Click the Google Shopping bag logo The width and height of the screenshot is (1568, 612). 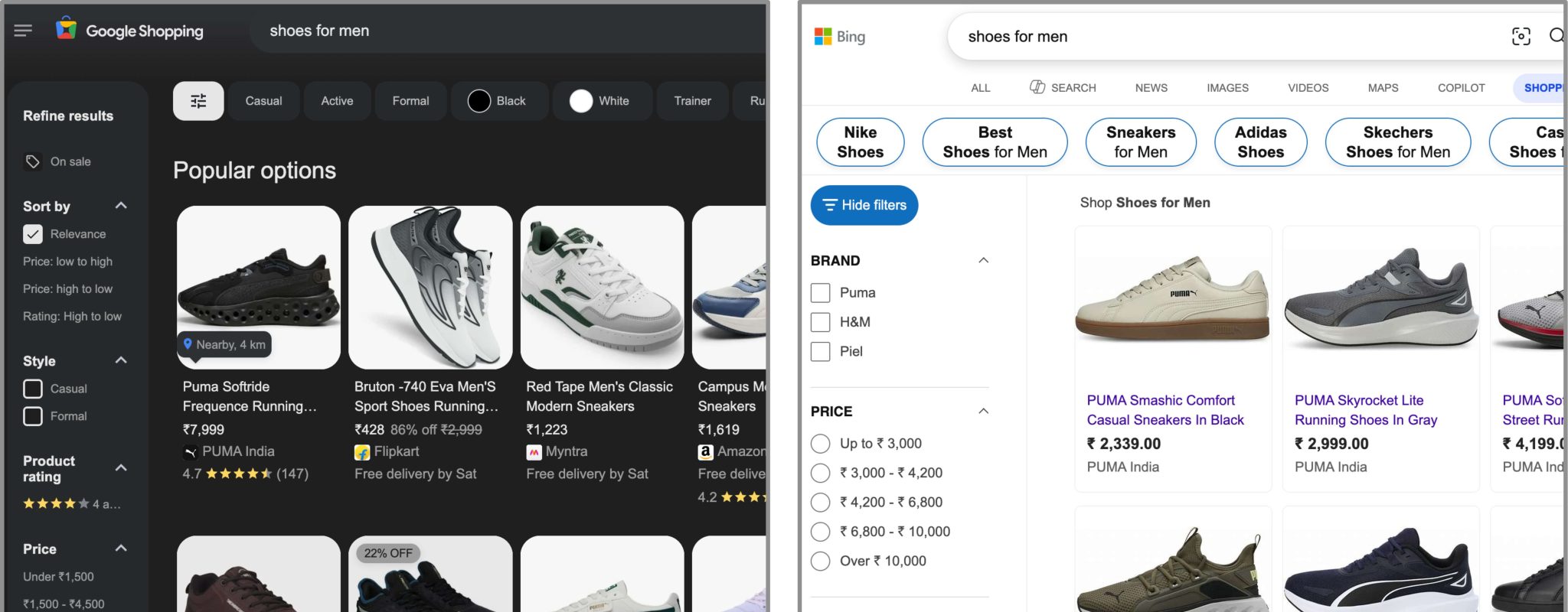tap(67, 29)
